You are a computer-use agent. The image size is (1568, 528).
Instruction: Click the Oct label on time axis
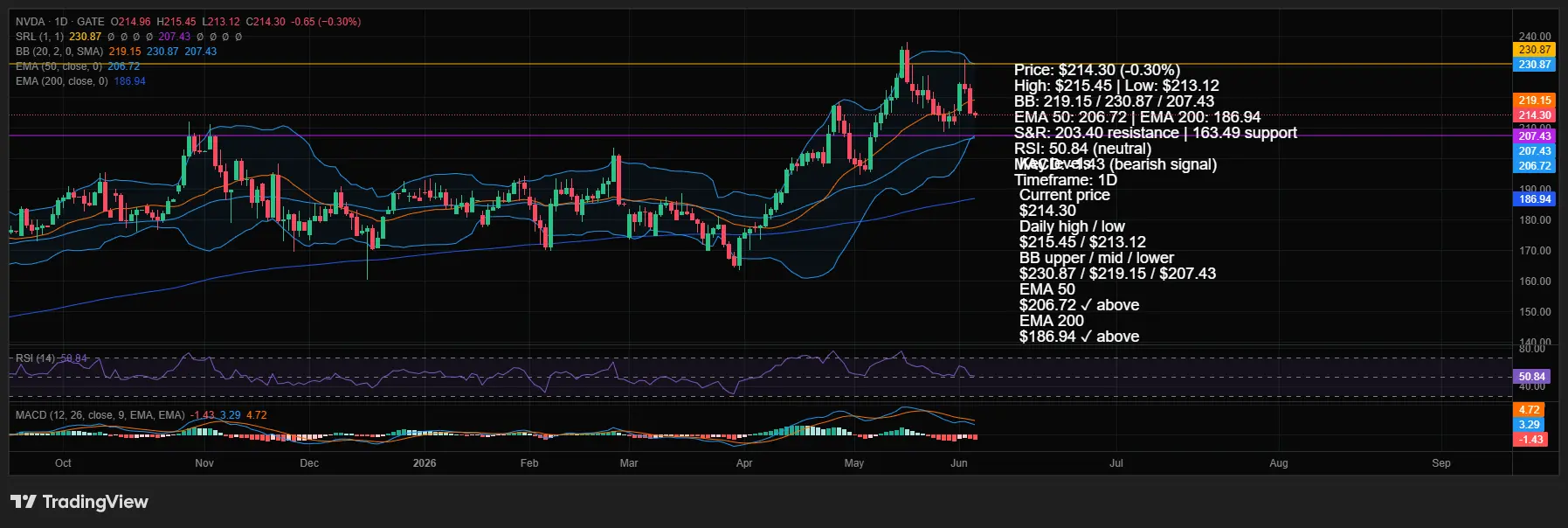point(63,463)
